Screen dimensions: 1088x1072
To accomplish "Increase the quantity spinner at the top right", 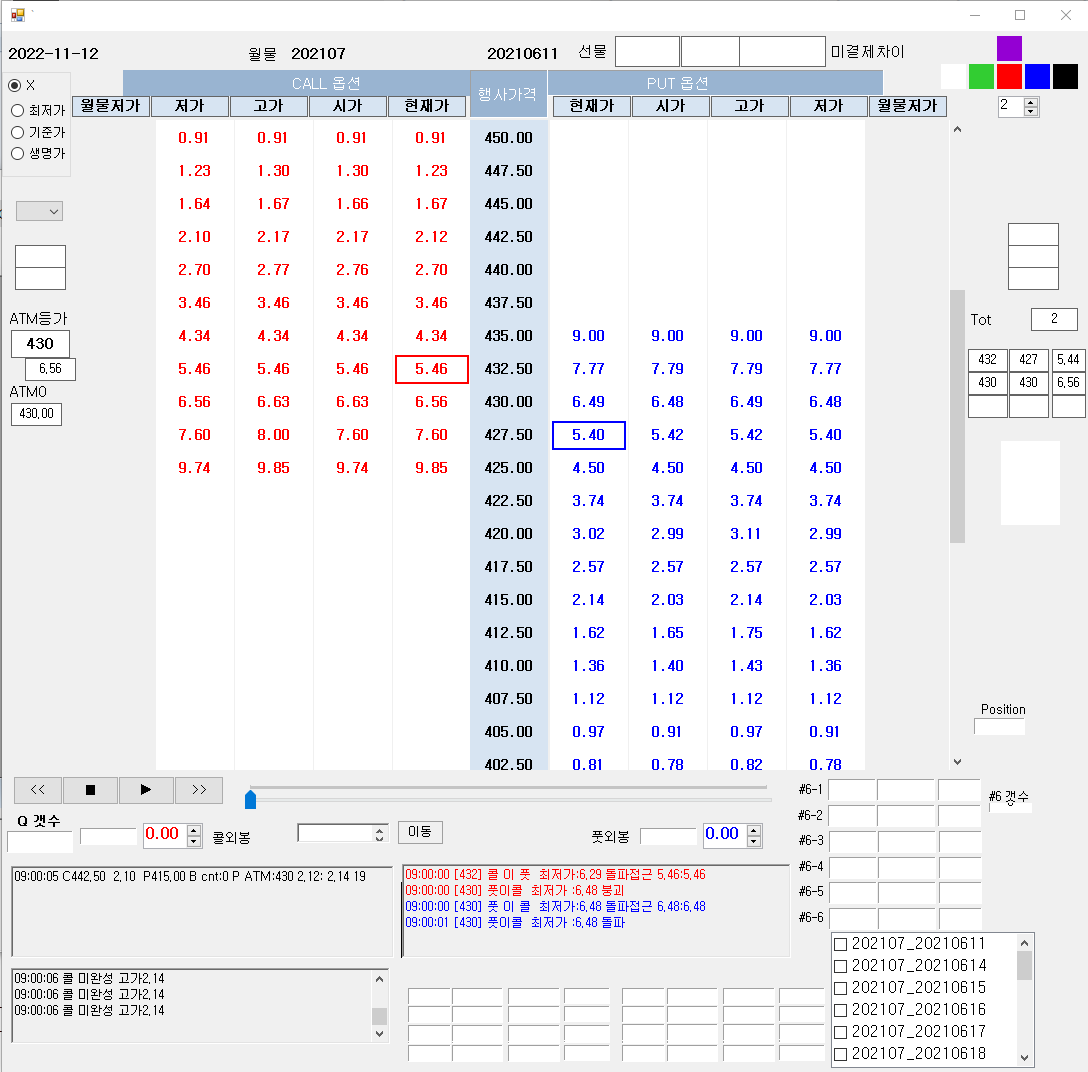I will click(1030, 100).
